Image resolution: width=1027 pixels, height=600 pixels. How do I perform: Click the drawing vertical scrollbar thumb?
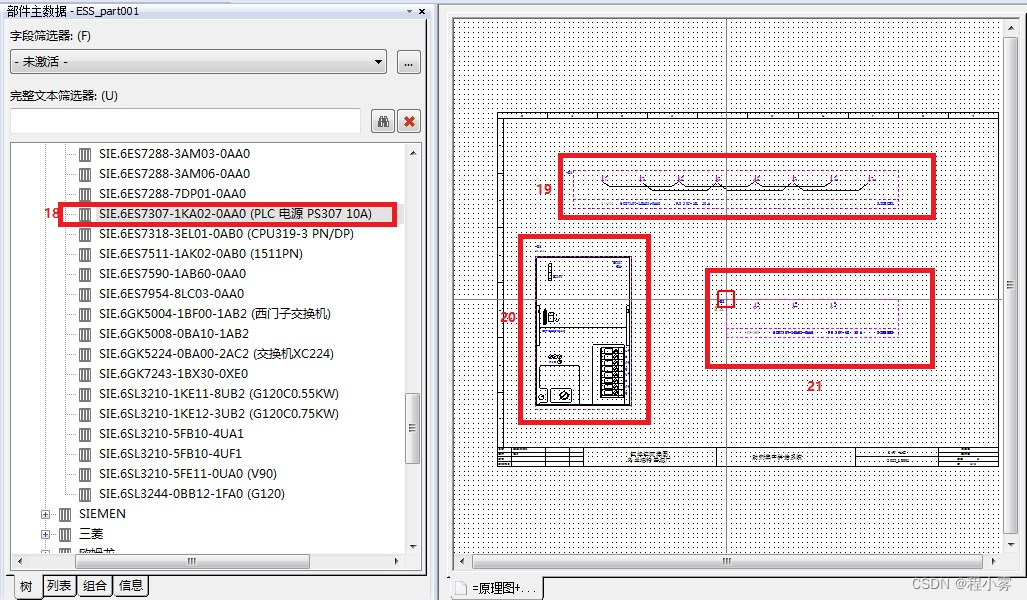pos(1010,284)
